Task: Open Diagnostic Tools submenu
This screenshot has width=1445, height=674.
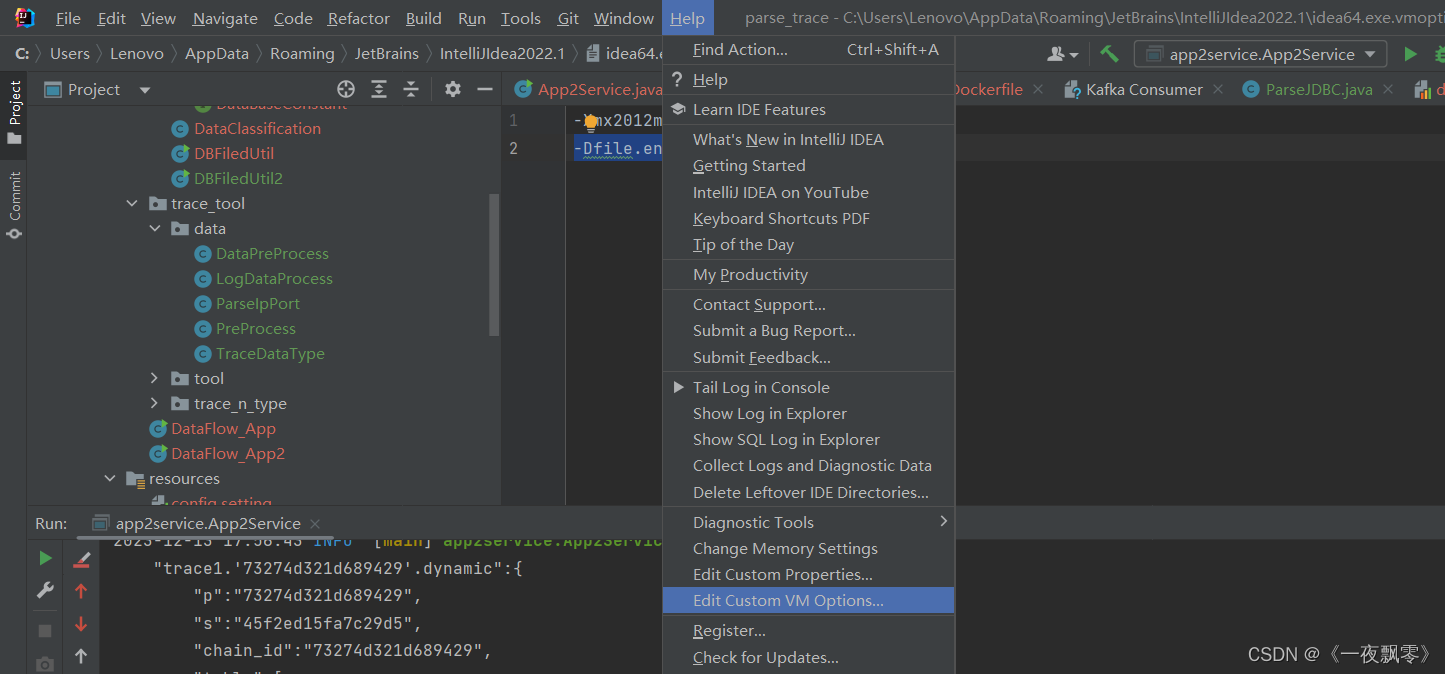Action: [808, 522]
